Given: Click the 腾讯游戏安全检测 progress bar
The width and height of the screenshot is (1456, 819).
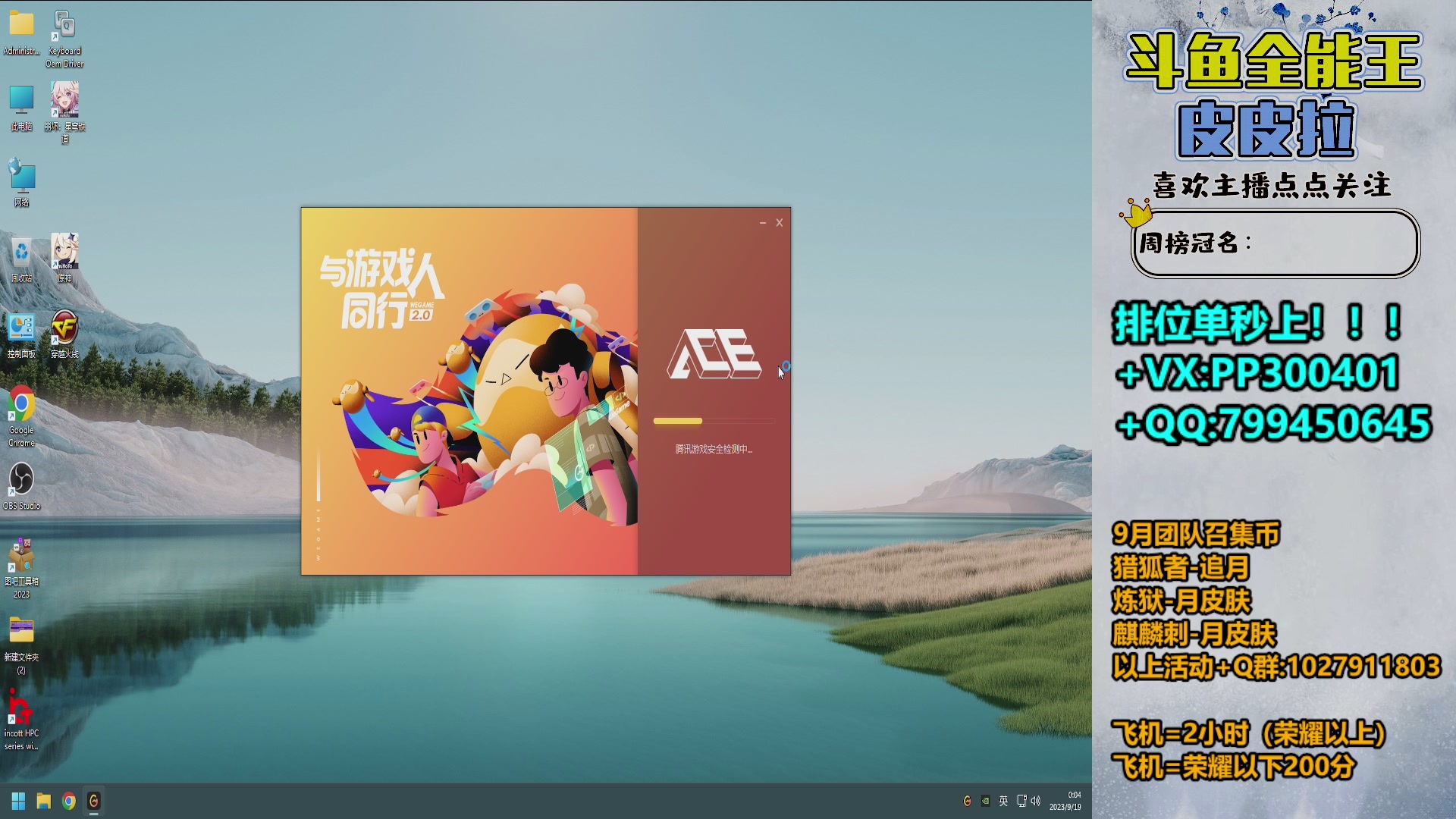Looking at the screenshot, I should tap(713, 421).
